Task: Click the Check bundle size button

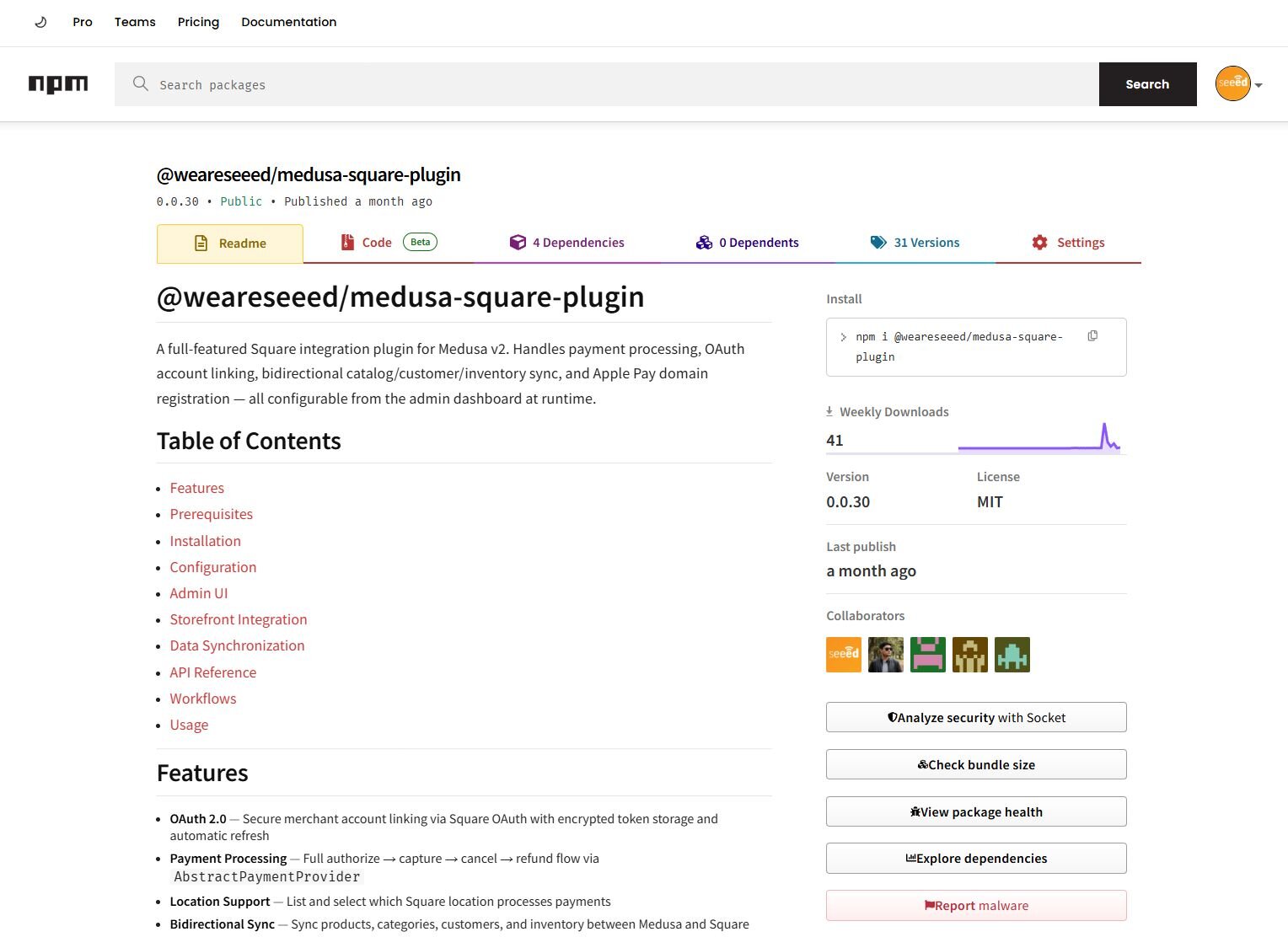Action: 976,764
